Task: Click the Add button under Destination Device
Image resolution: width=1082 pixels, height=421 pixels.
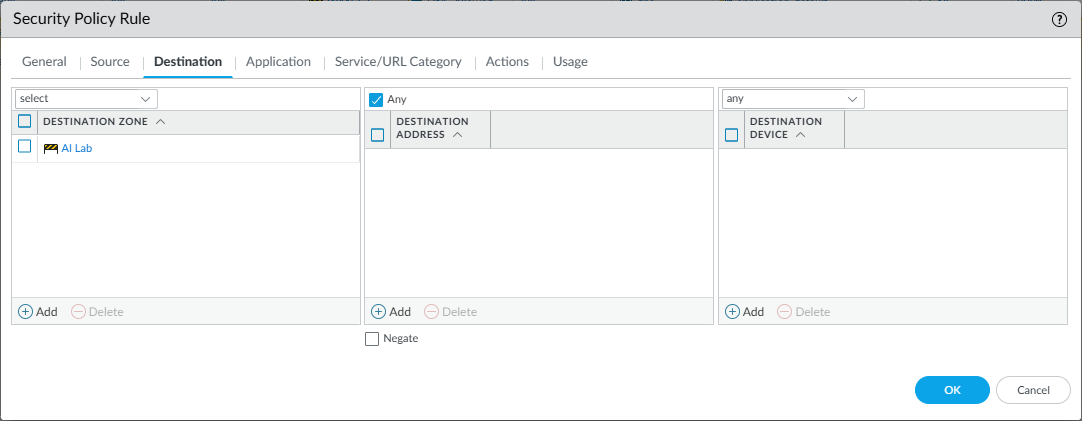Action: click(745, 311)
